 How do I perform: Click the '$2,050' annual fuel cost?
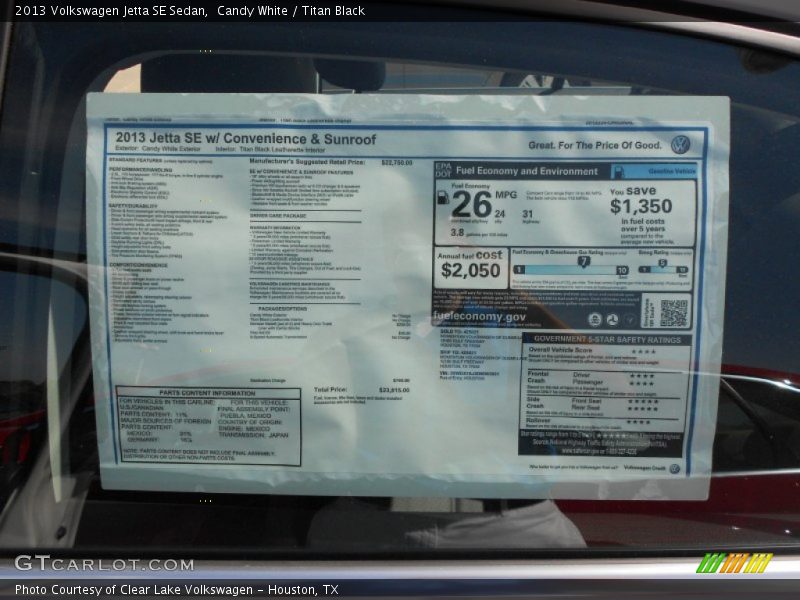(x=470, y=270)
